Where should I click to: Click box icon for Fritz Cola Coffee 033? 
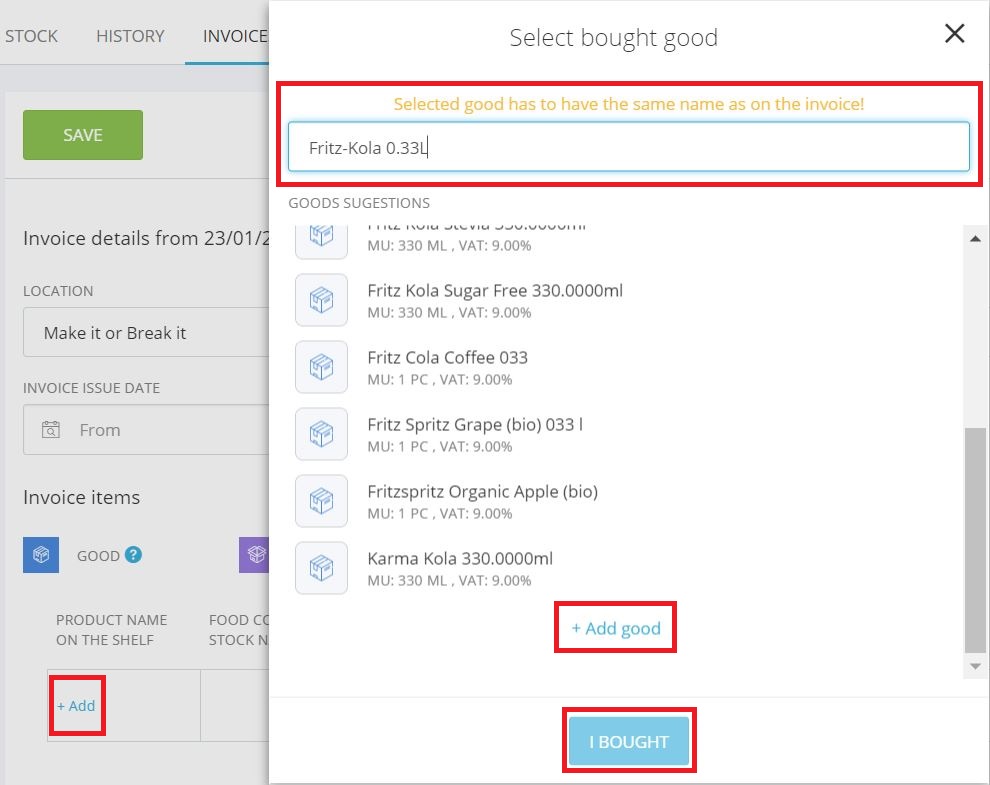pos(321,367)
